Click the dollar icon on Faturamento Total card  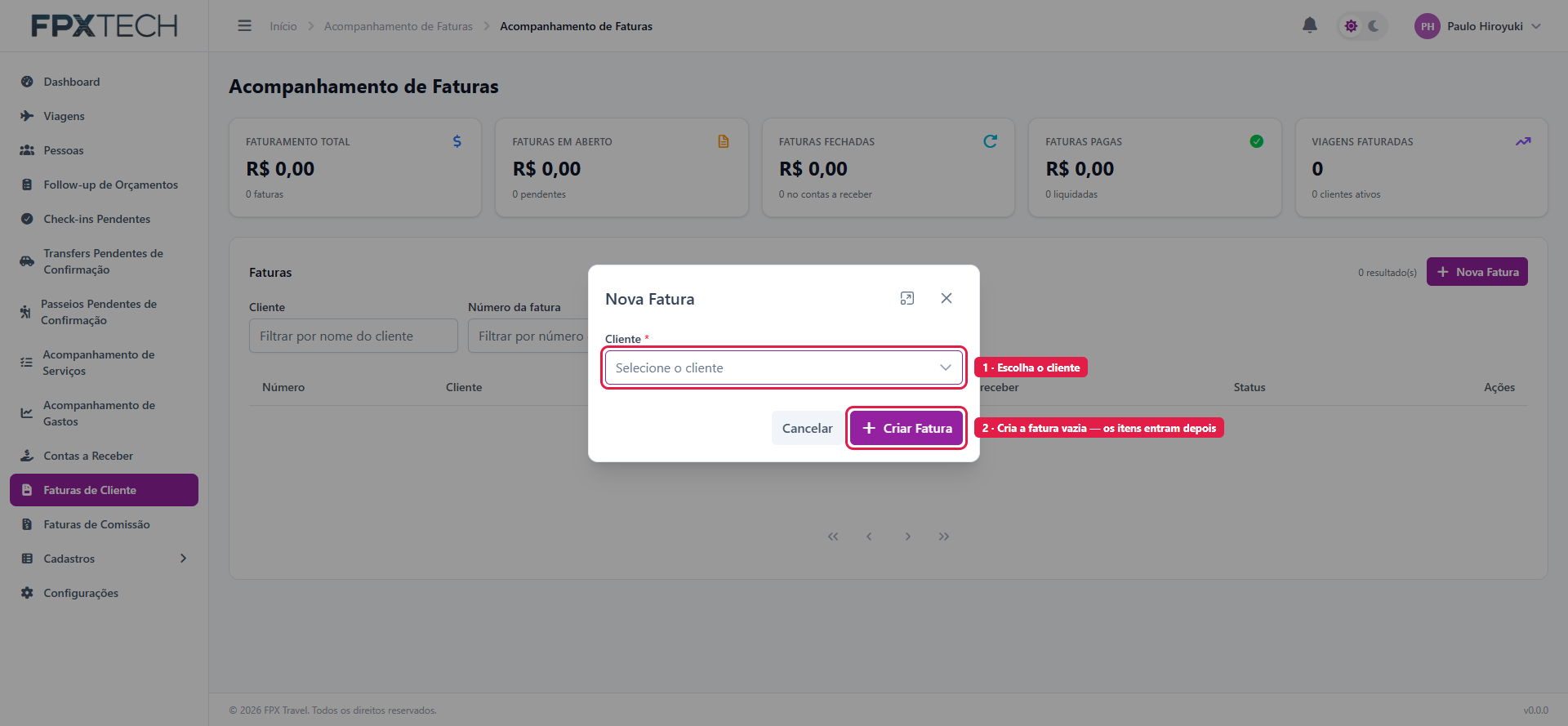click(x=457, y=141)
